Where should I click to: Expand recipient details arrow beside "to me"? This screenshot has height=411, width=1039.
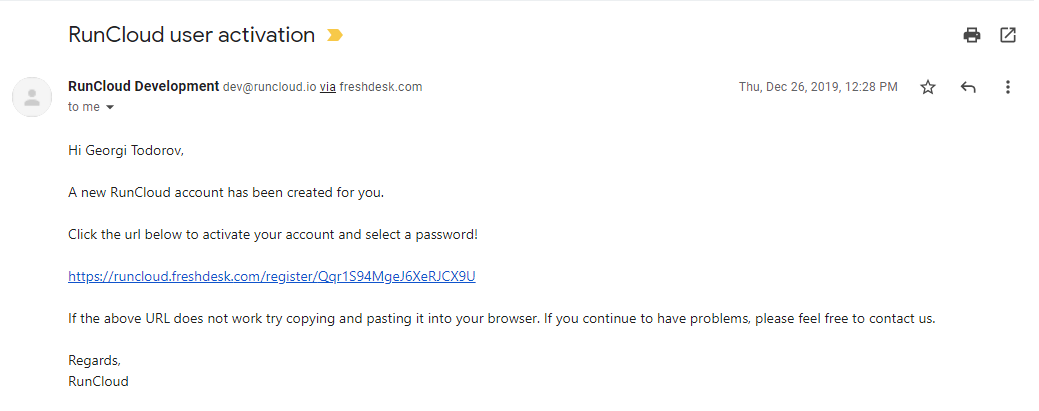coord(110,107)
